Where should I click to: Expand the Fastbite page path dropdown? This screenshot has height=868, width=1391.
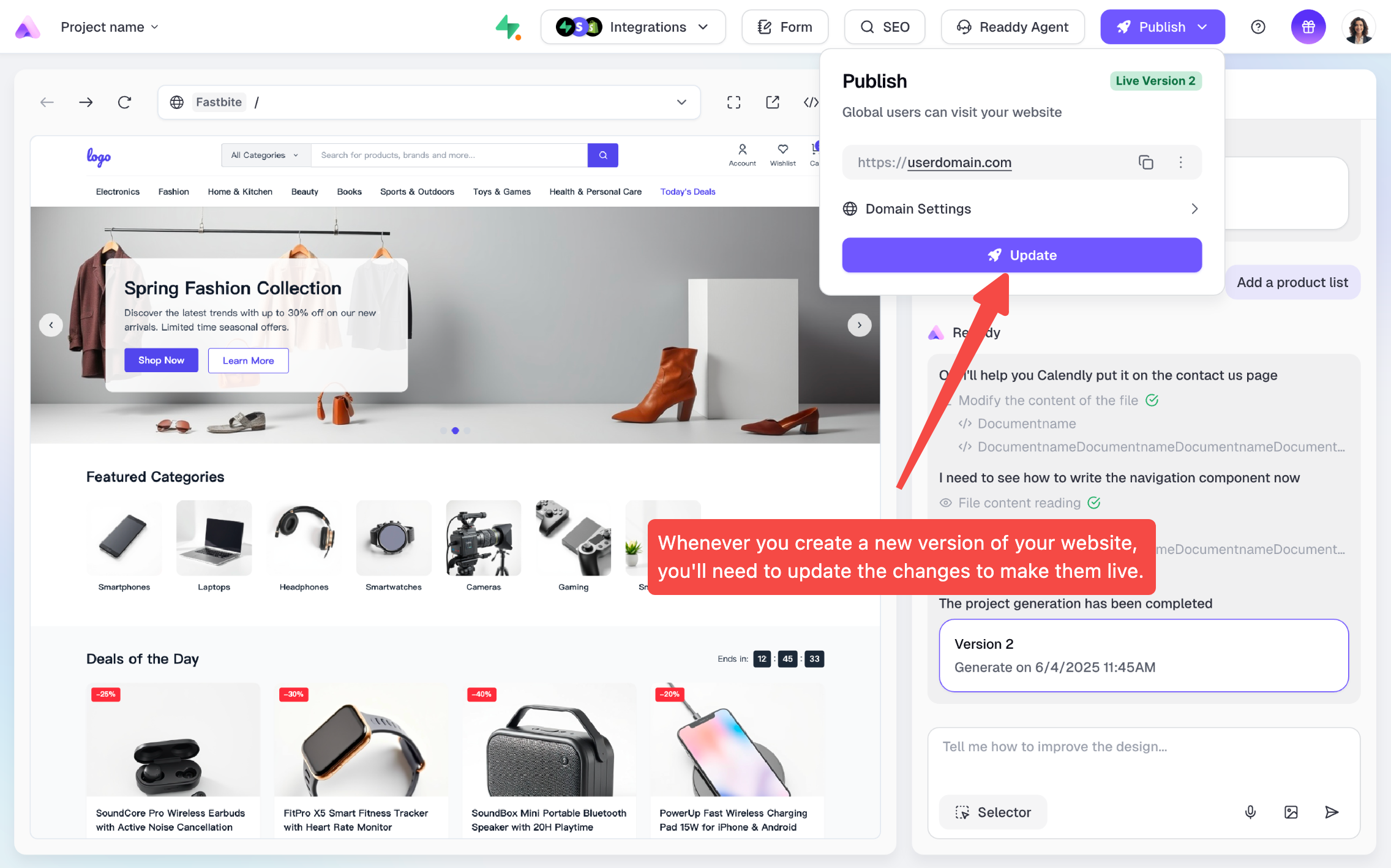tap(681, 102)
